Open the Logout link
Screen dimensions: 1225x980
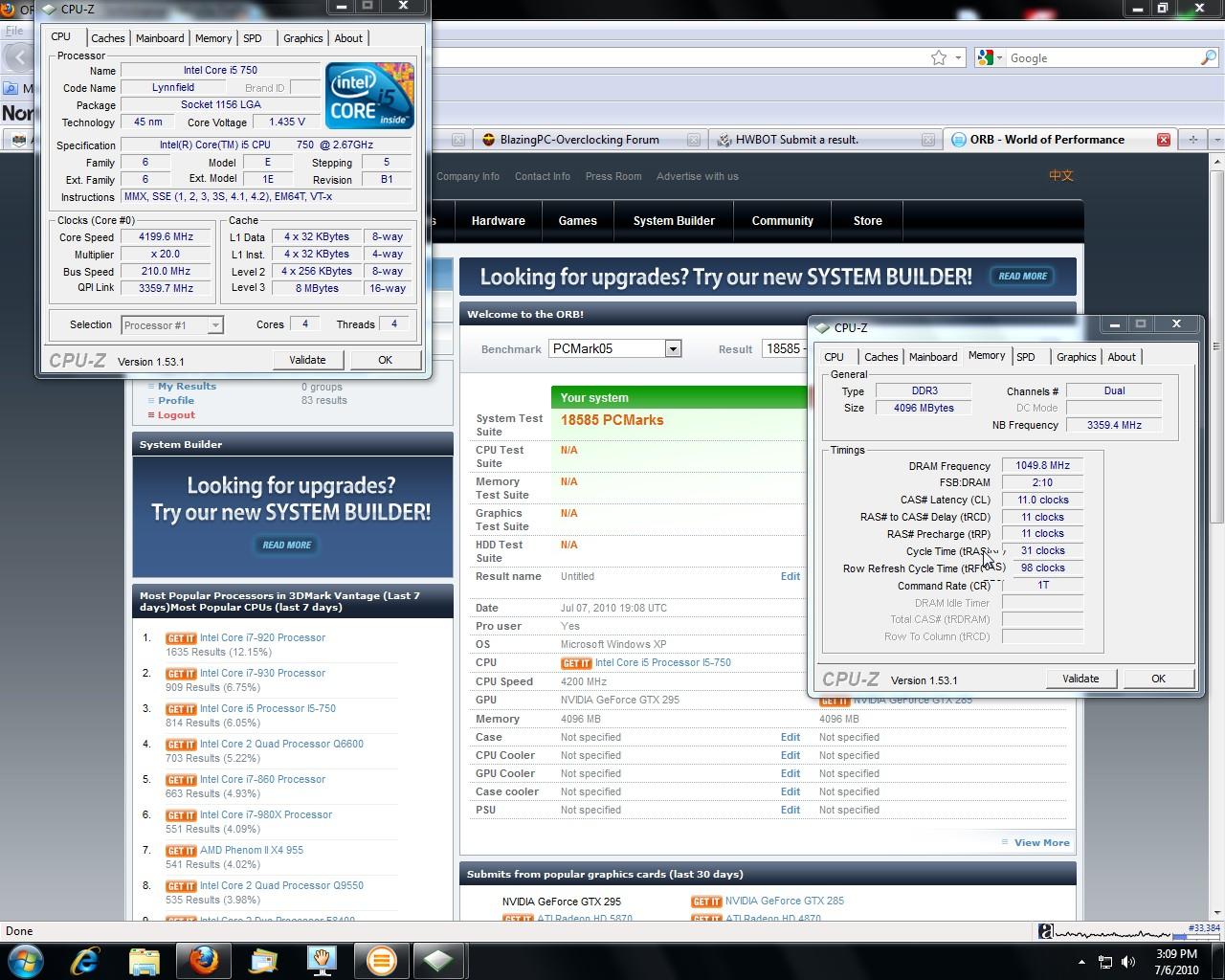[x=176, y=415]
